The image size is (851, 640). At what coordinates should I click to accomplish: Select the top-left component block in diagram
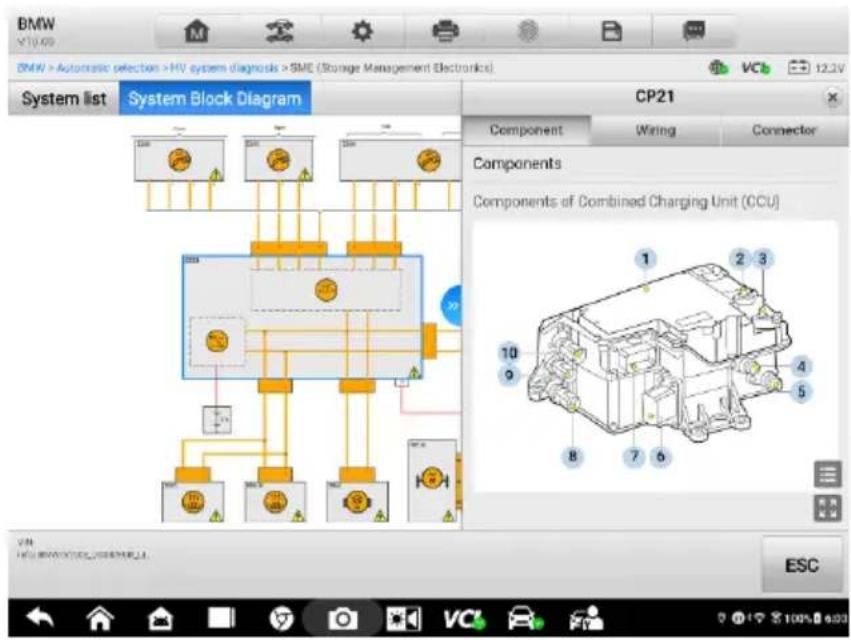(x=179, y=160)
